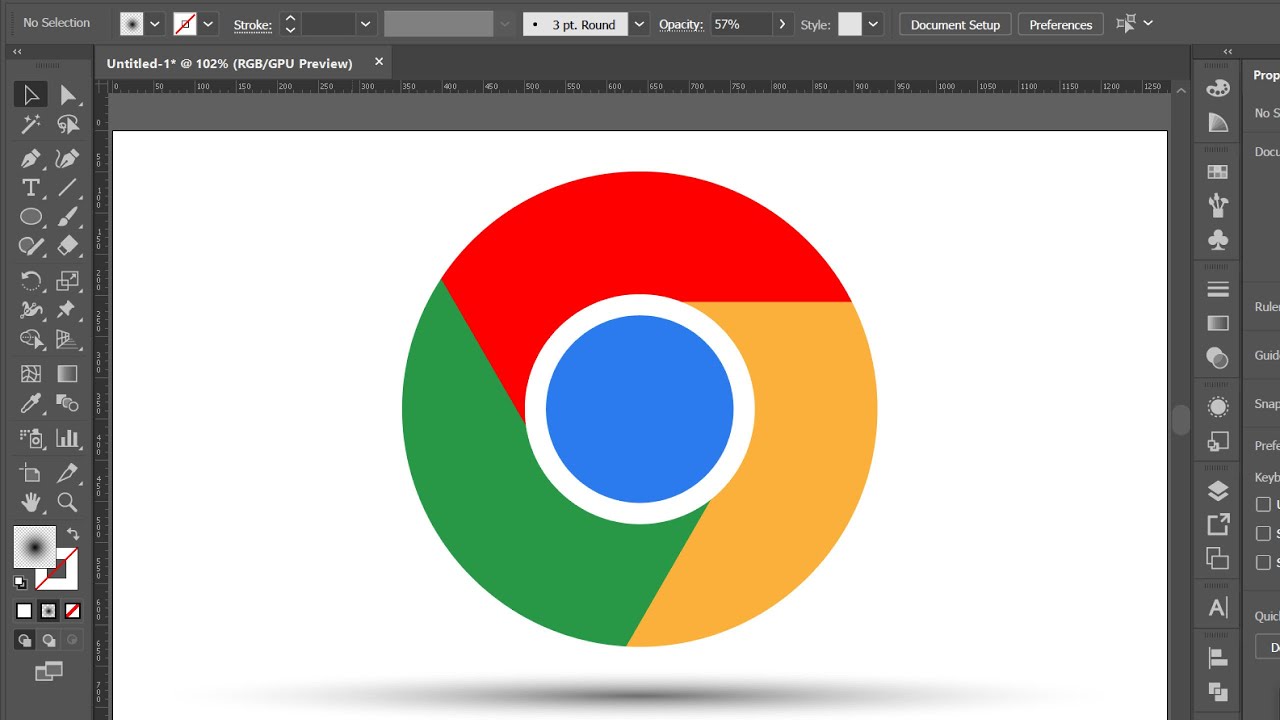Select the Blend tool
Screen dimensions: 1280x720
(68, 403)
